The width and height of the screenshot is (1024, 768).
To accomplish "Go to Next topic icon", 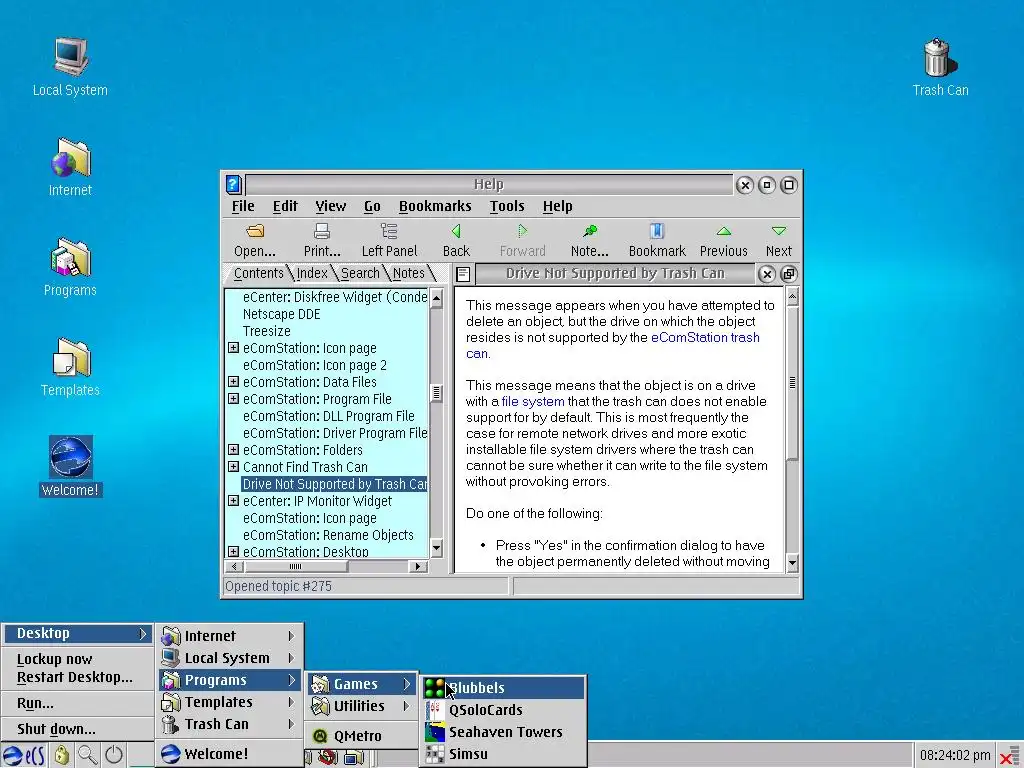I will pos(778,231).
